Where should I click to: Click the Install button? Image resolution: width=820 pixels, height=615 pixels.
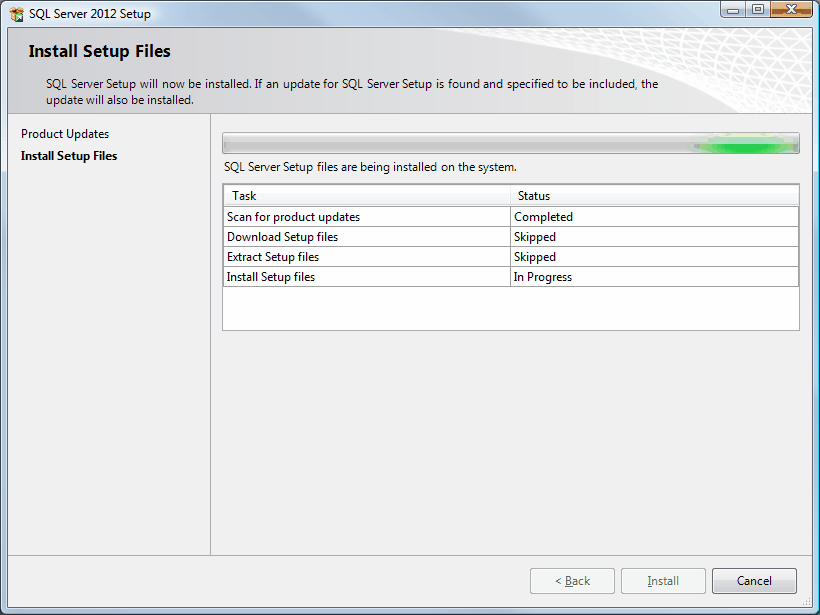pyautogui.click(x=663, y=581)
